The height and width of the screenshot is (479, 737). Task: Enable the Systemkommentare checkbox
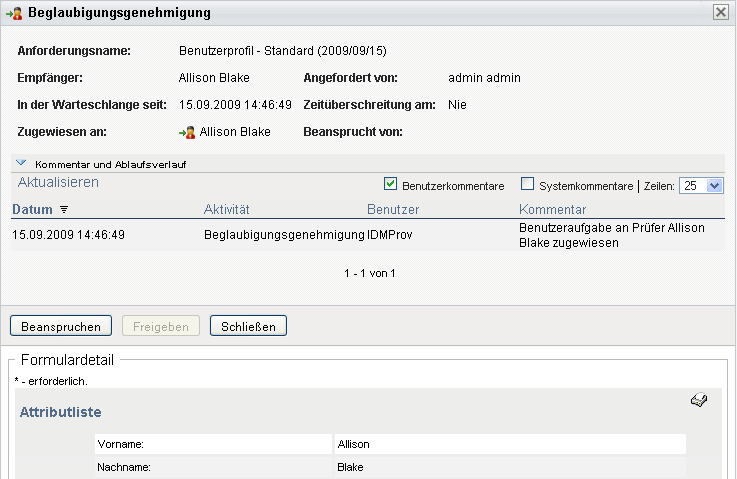[x=528, y=185]
